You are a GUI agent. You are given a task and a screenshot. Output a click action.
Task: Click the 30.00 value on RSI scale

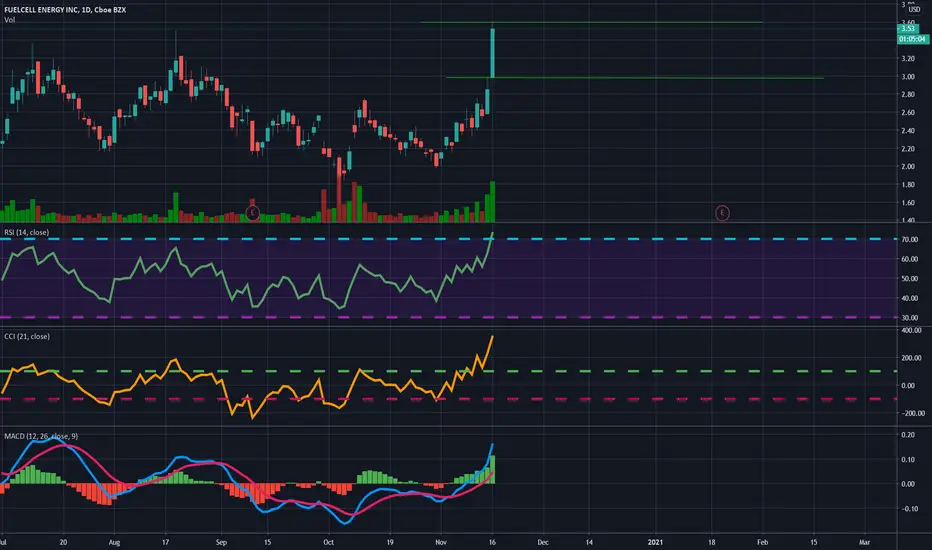[x=909, y=318]
